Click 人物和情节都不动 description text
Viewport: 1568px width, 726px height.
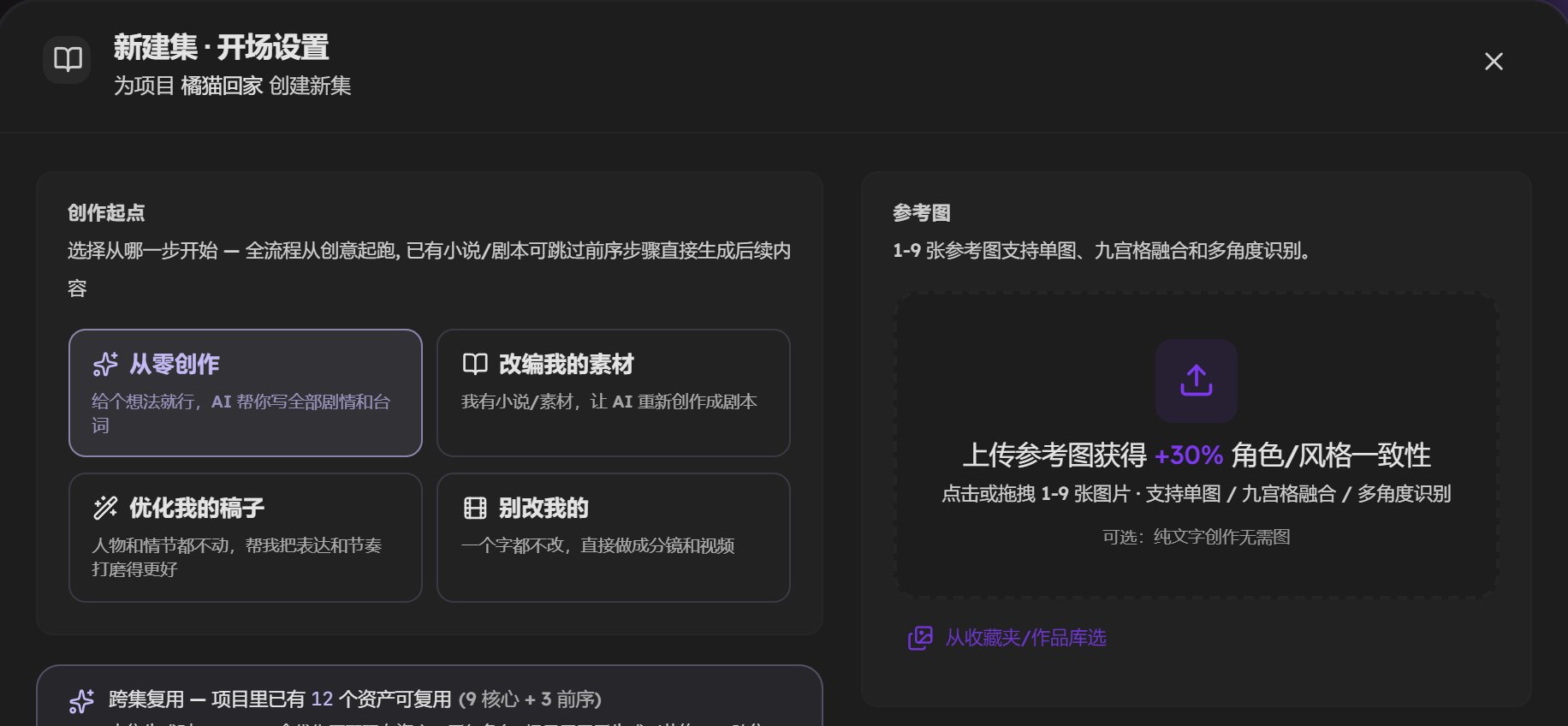[x=237, y=557]
